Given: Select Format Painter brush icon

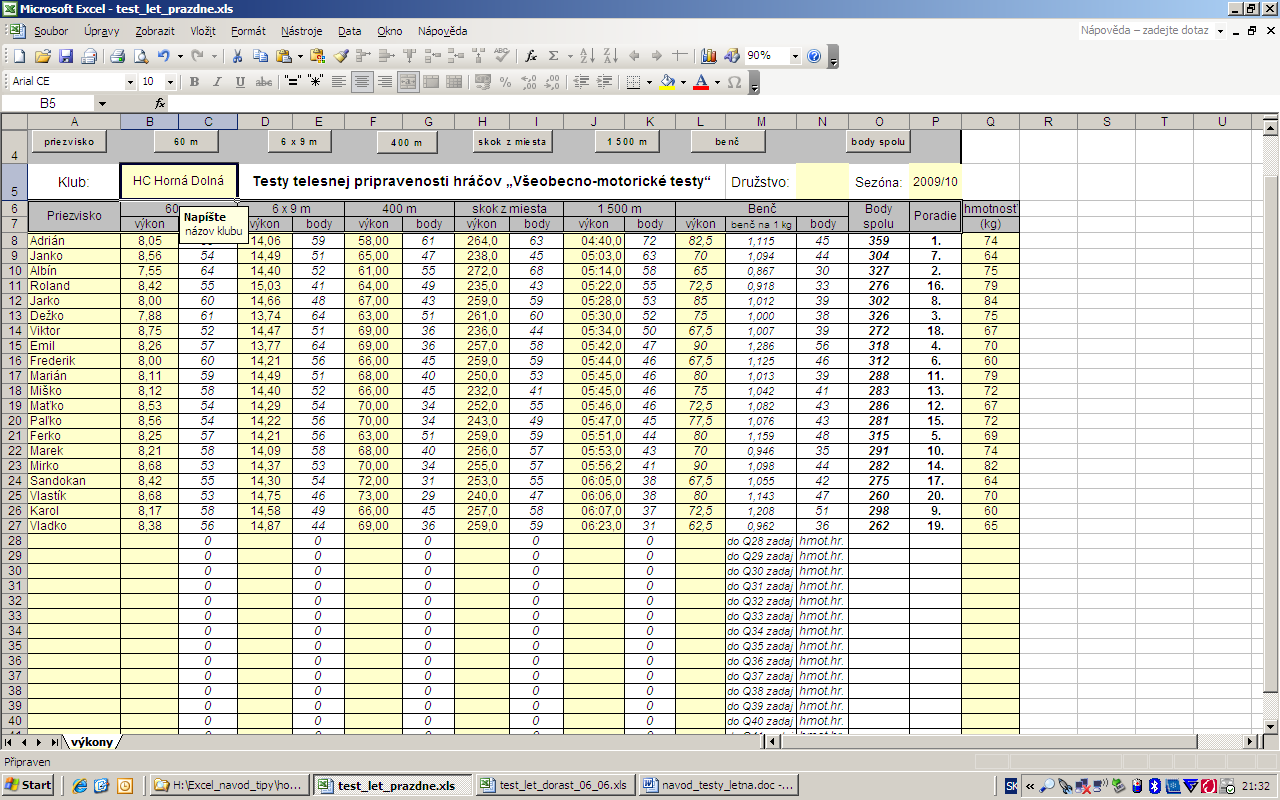Looking at the screenshot, I should (341, 56).
